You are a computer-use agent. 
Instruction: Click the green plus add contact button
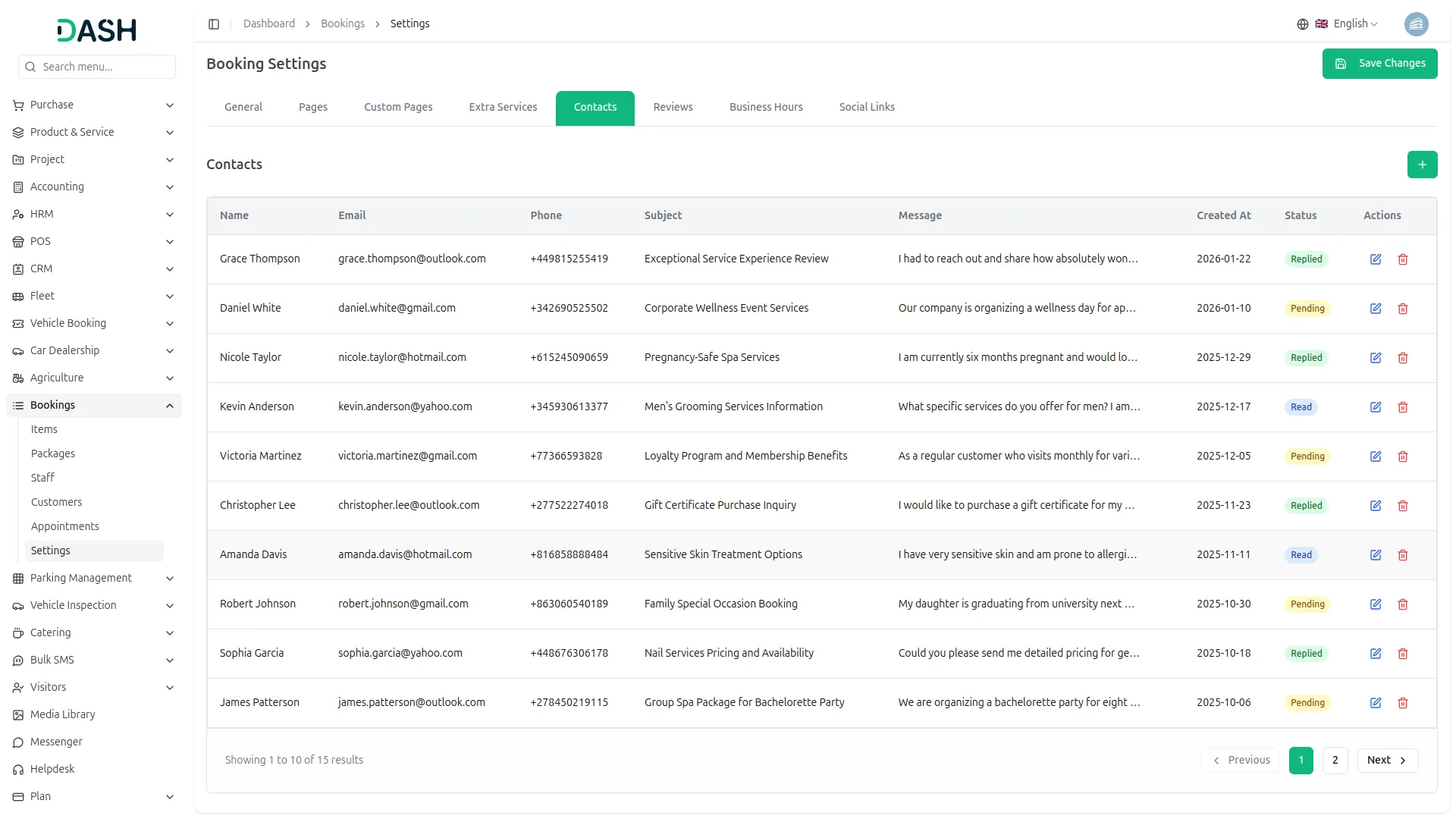(x=1422, y=165)
